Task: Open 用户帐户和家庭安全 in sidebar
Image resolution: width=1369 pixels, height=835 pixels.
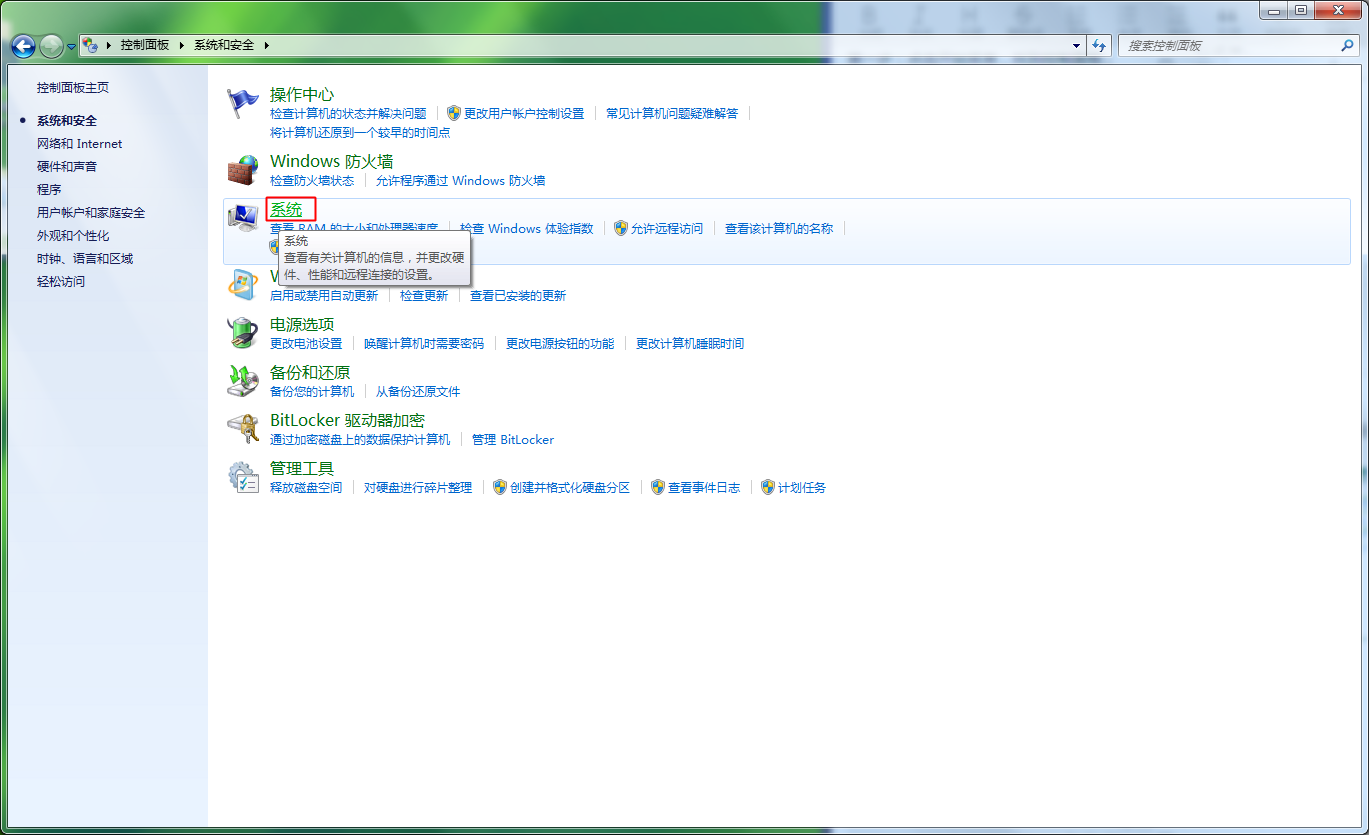Action: (x=91, y=213)
